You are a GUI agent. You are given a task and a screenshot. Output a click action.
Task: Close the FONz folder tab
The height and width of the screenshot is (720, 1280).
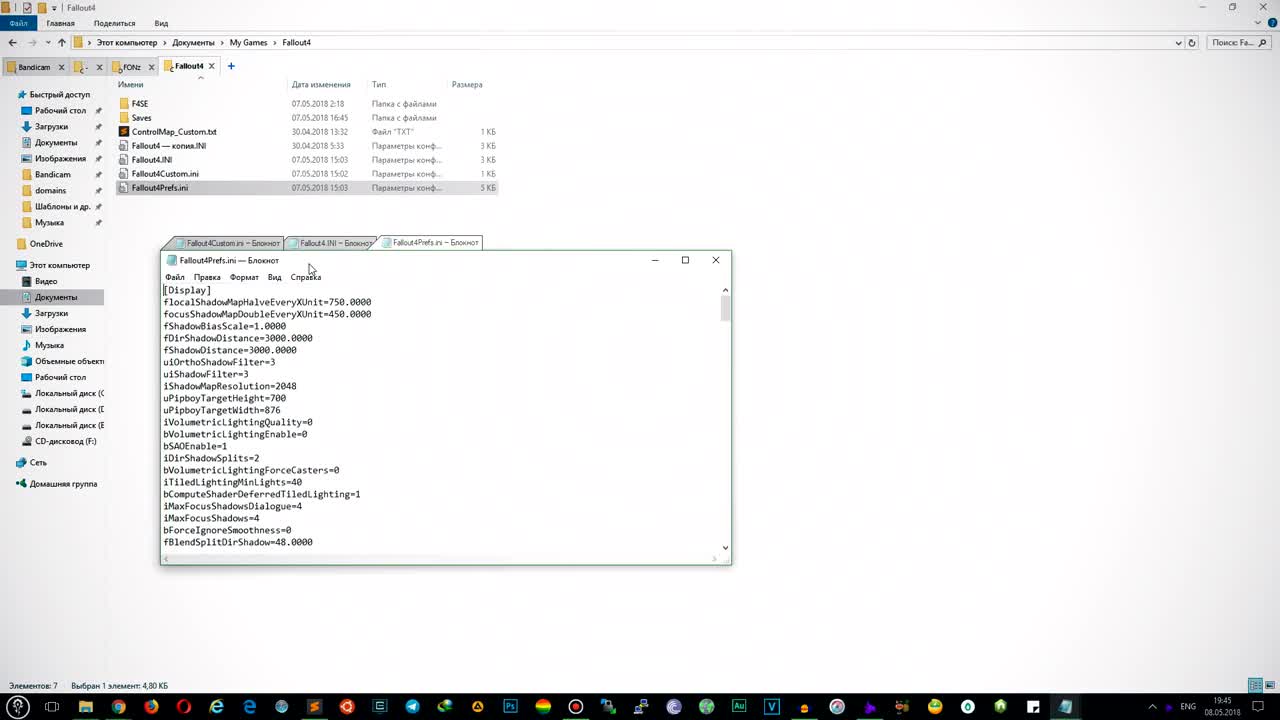click(152, 67)
